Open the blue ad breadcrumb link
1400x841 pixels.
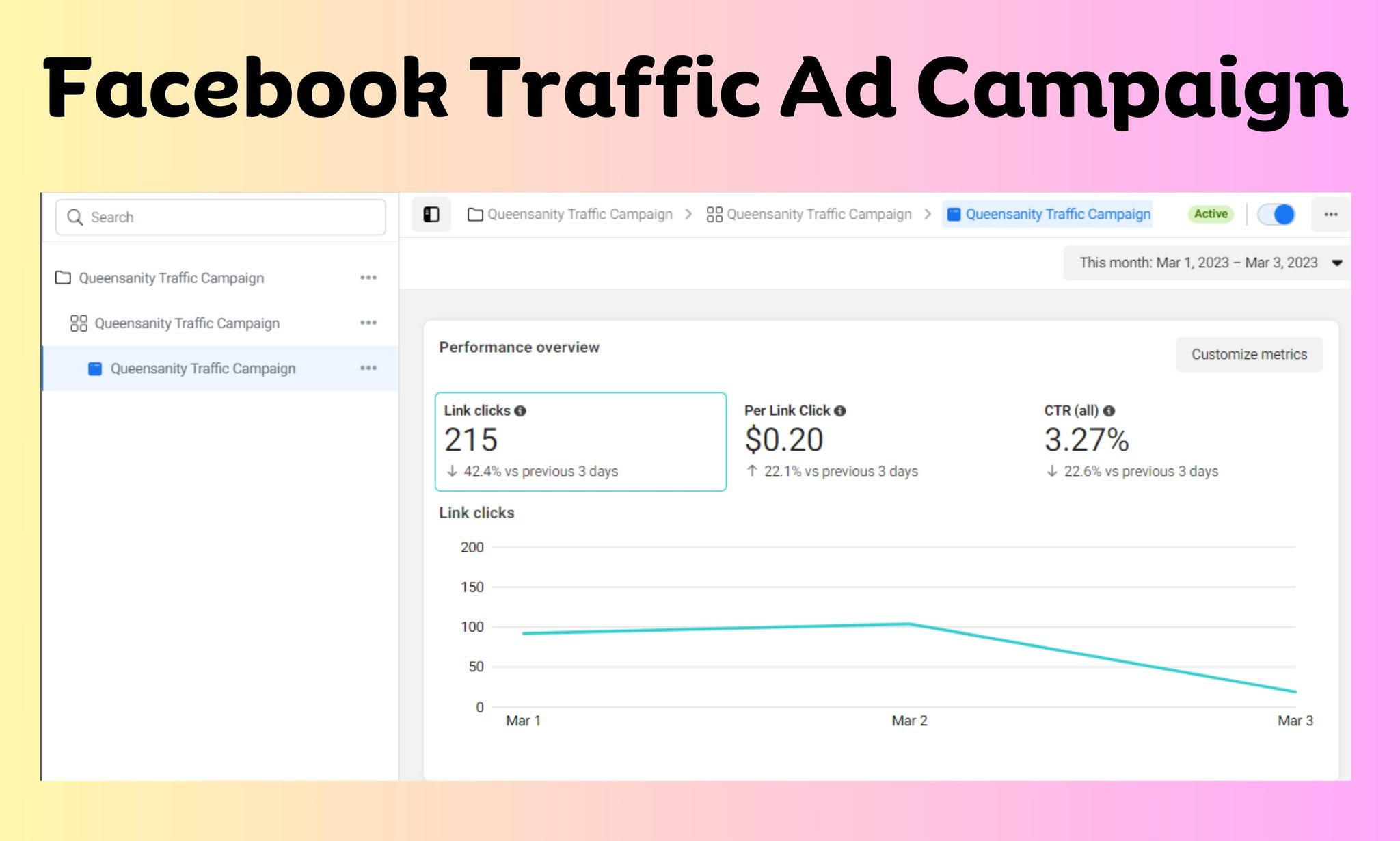(x=1048, y=215)
